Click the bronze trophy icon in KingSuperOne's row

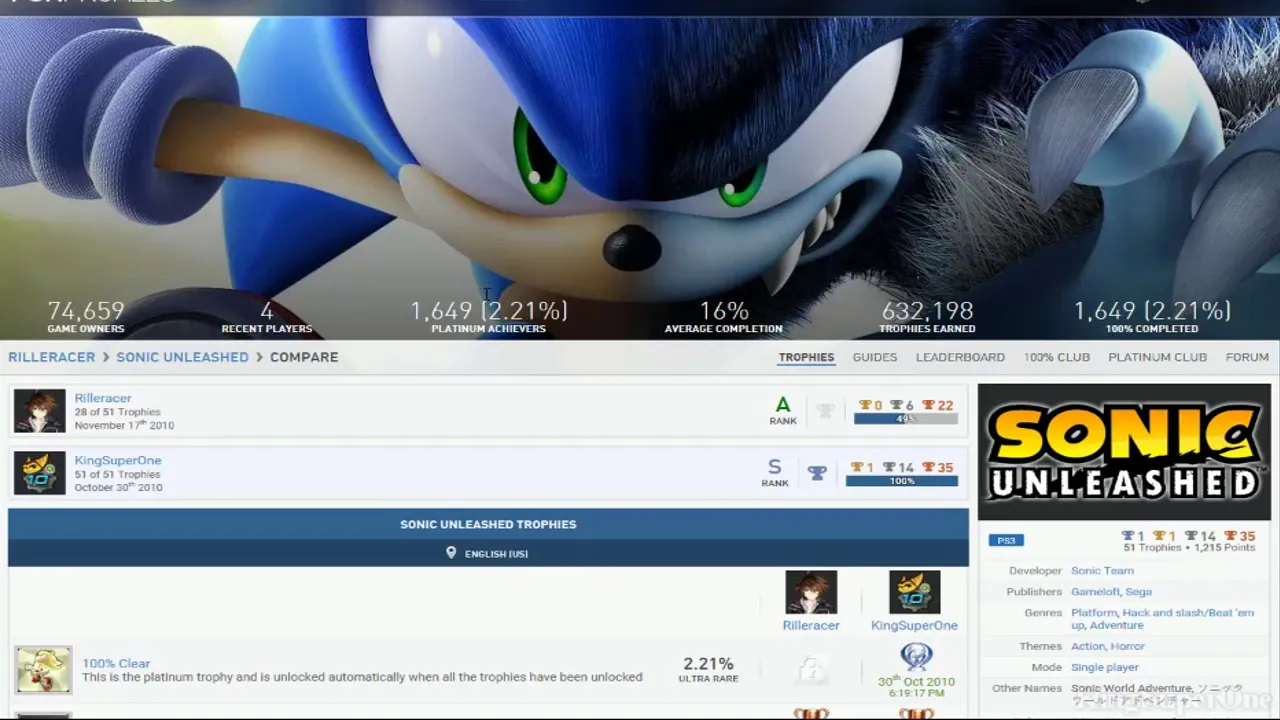pyautogui.click(x=928, y=467)
